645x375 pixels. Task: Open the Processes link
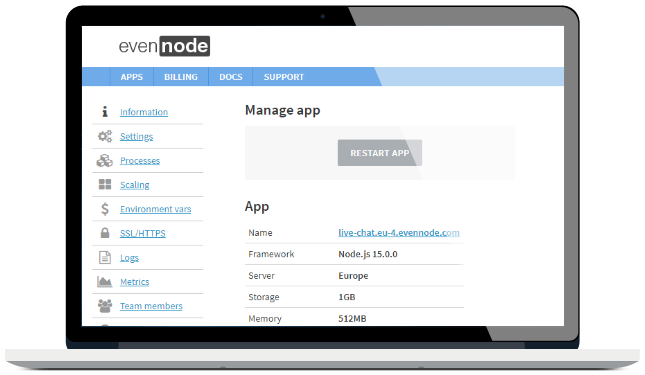pos(140,161)
